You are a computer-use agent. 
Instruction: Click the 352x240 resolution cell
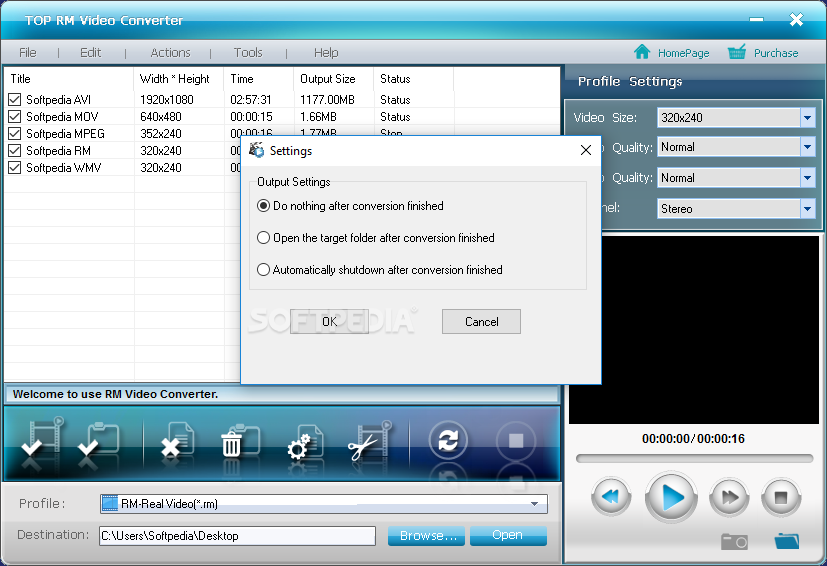tap(161, 133)
